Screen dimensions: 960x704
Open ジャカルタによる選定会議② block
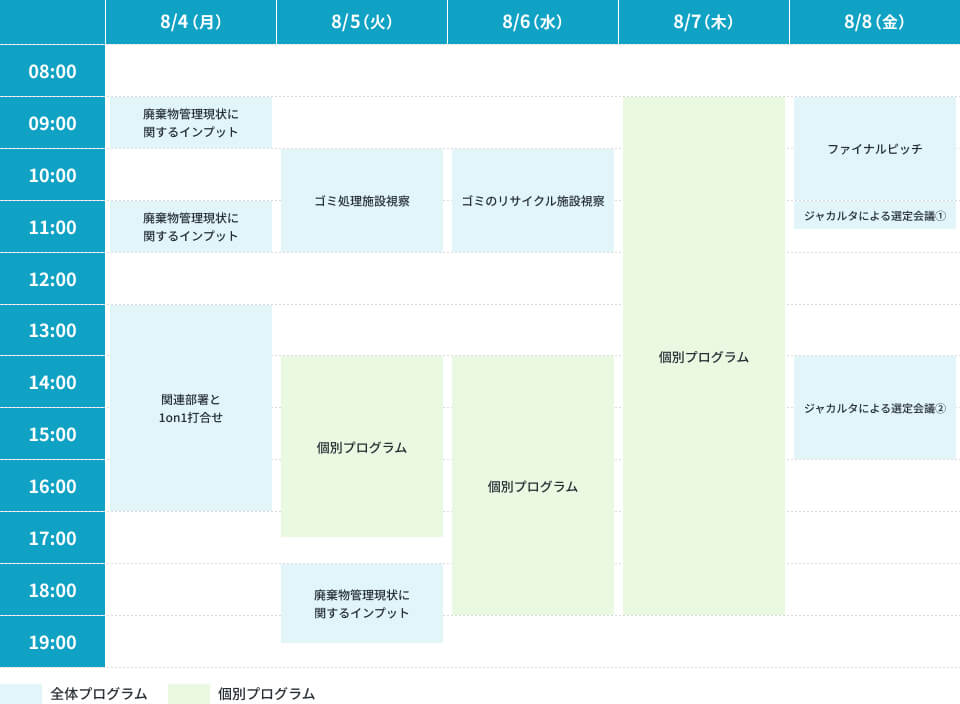click(x=874, y=408)
